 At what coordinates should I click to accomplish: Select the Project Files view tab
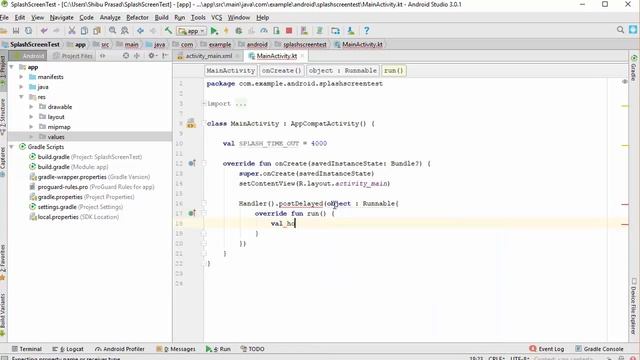[73, 56]
